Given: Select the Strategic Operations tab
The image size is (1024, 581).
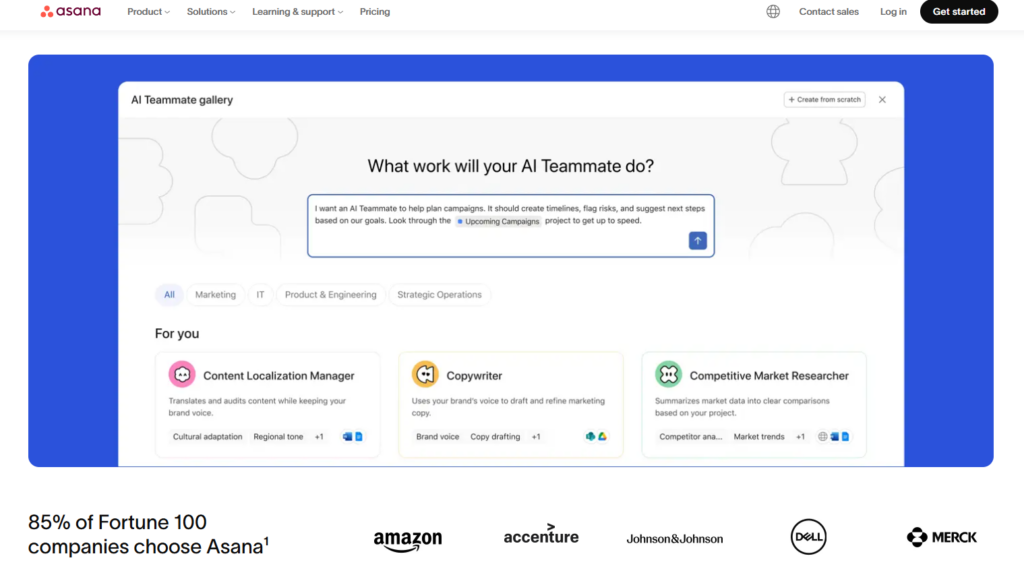Looking at the screenshot, I should 440,294.
